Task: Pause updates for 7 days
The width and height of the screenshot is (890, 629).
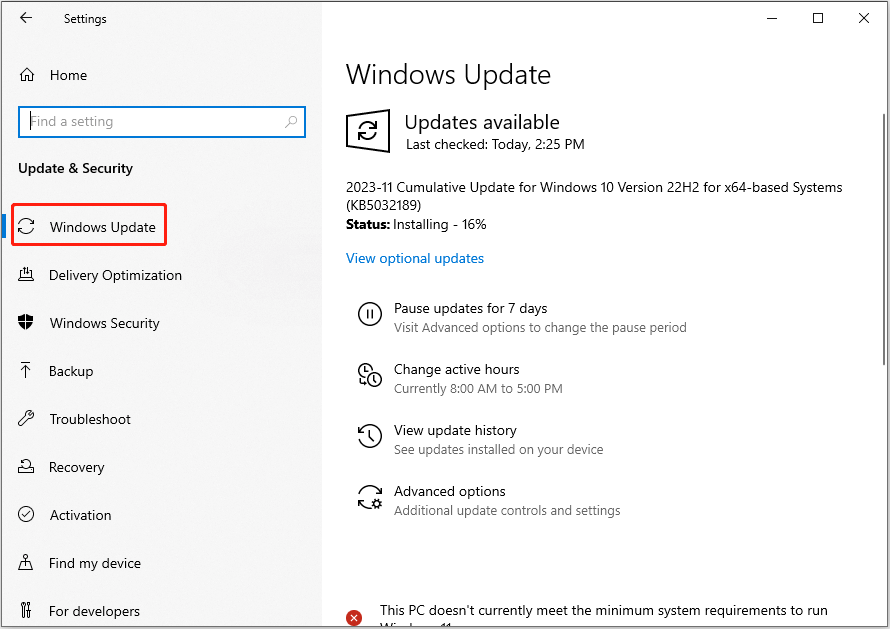Action: point(471,308)
